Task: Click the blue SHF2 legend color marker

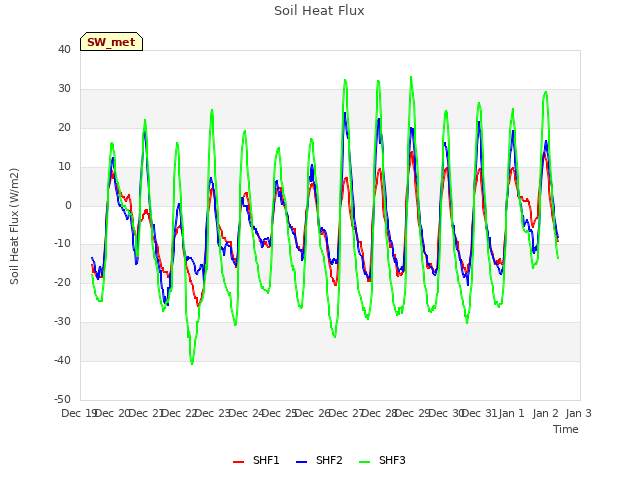Action: (x=301, y=462)
